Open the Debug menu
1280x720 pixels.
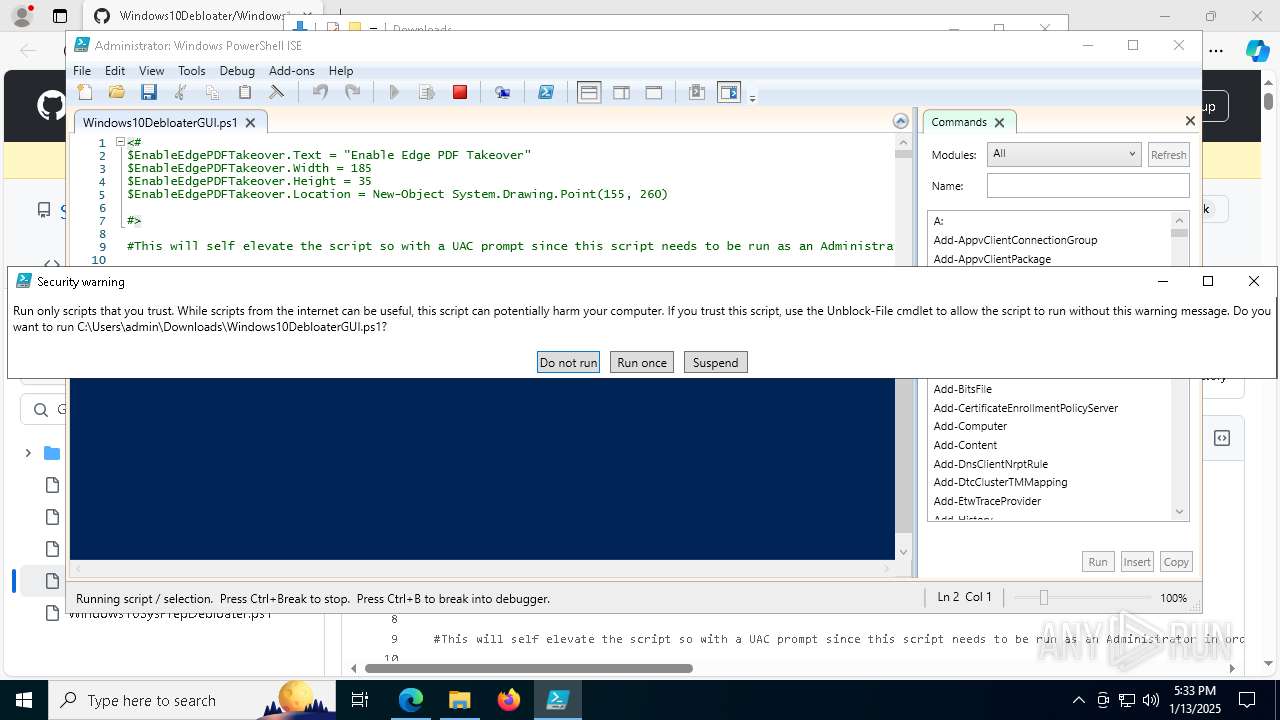tap(237, 70)
